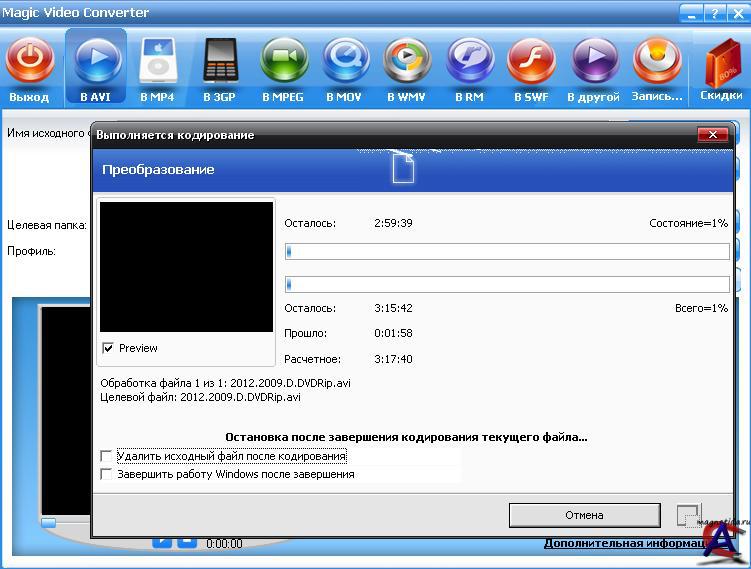Open the Скидки shopping bag icon
The width and height of the screenshot is (751, 569).
[x=721, y=65]
